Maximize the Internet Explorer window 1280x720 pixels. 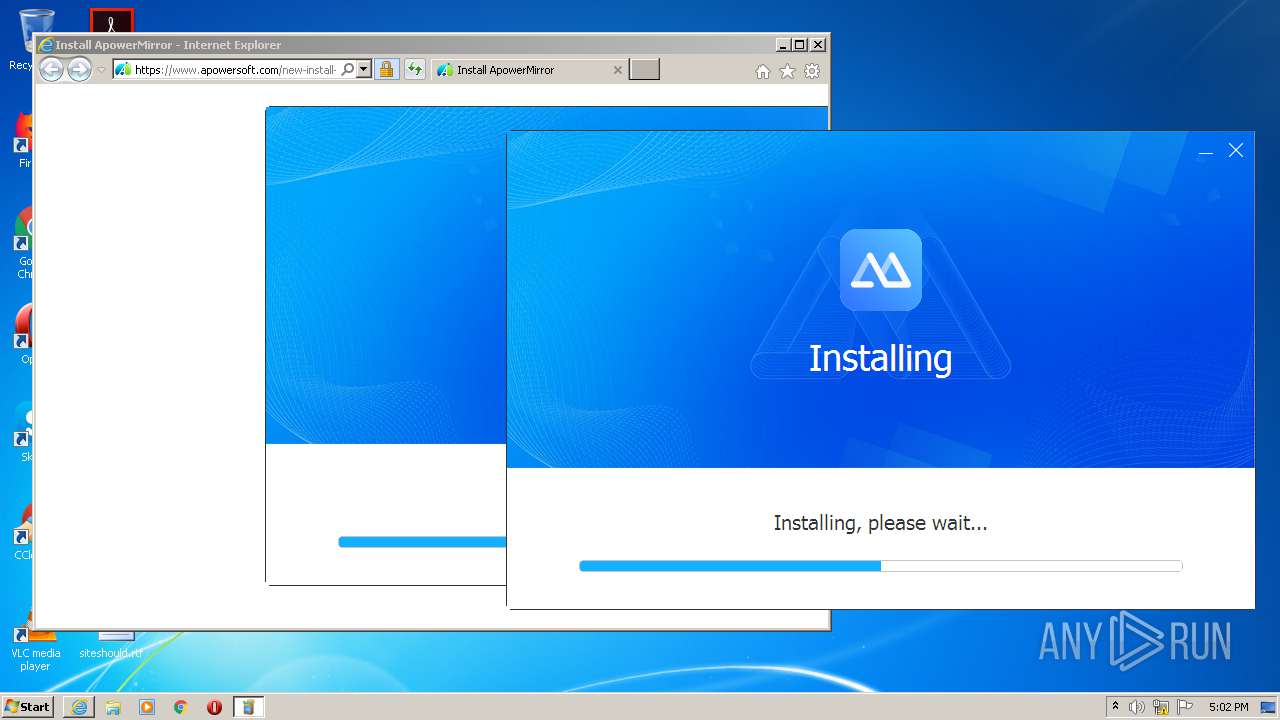799,45
